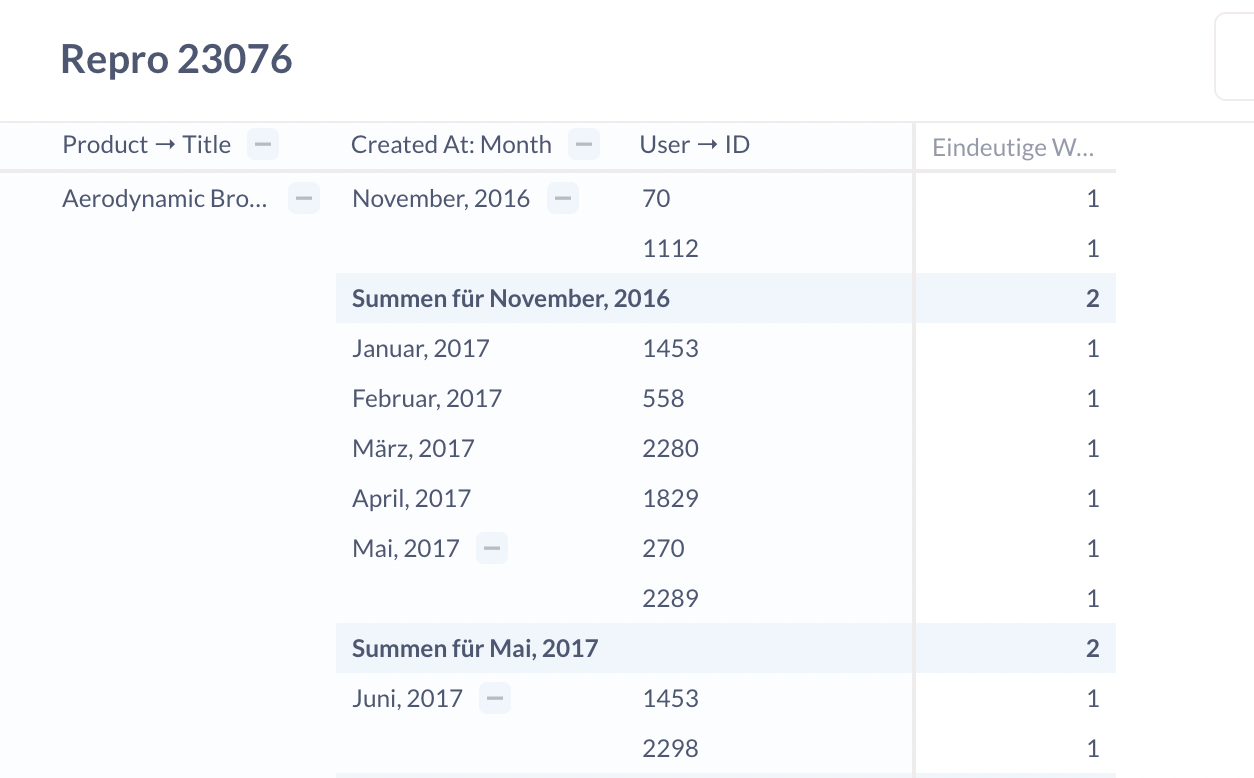Select the cell with user ID 70
The image size is (1254, 778).
[656, 198]
